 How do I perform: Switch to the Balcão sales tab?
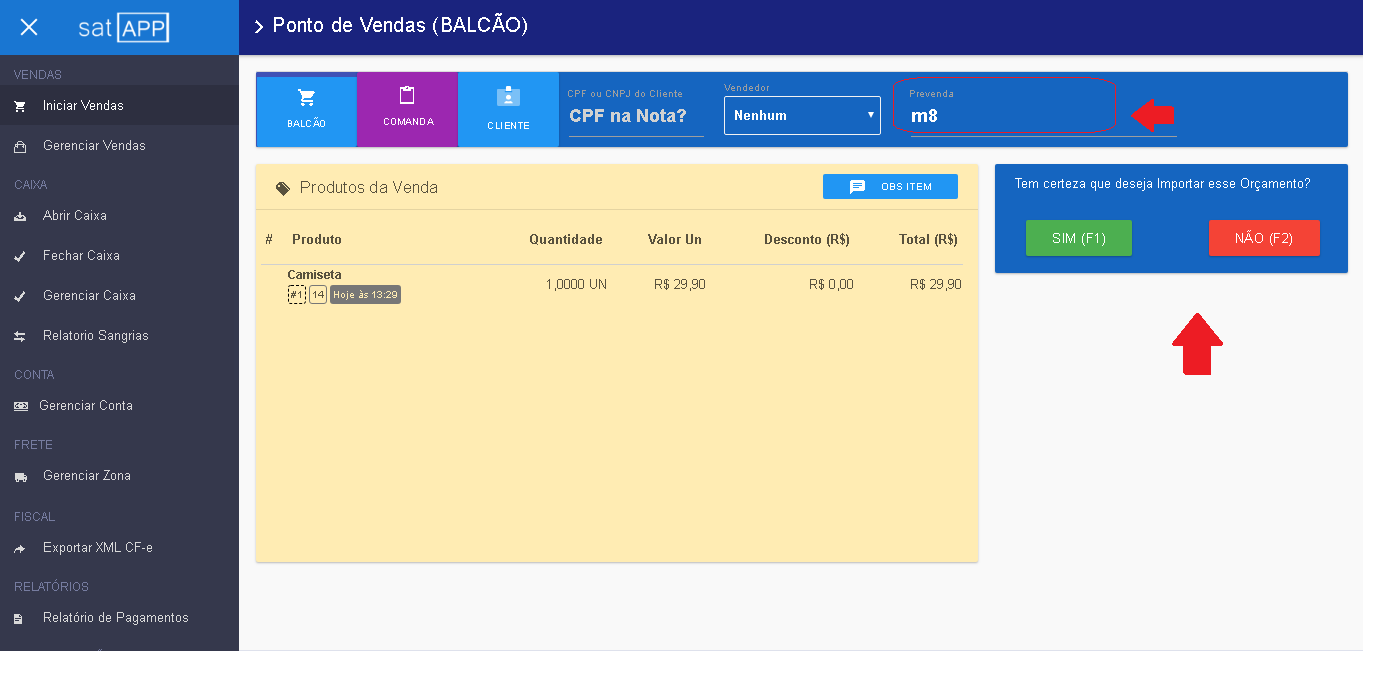pyautogui.click(x=306, y=110)
